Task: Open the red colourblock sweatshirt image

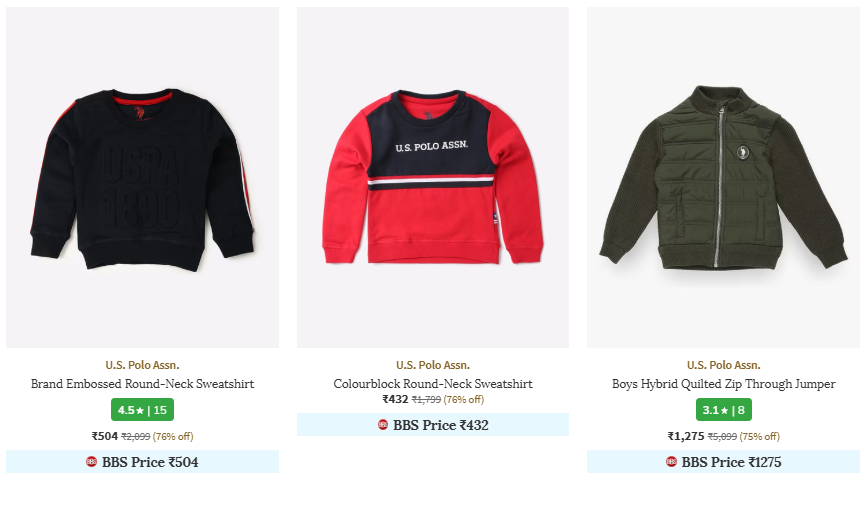Action: point(433,177)
